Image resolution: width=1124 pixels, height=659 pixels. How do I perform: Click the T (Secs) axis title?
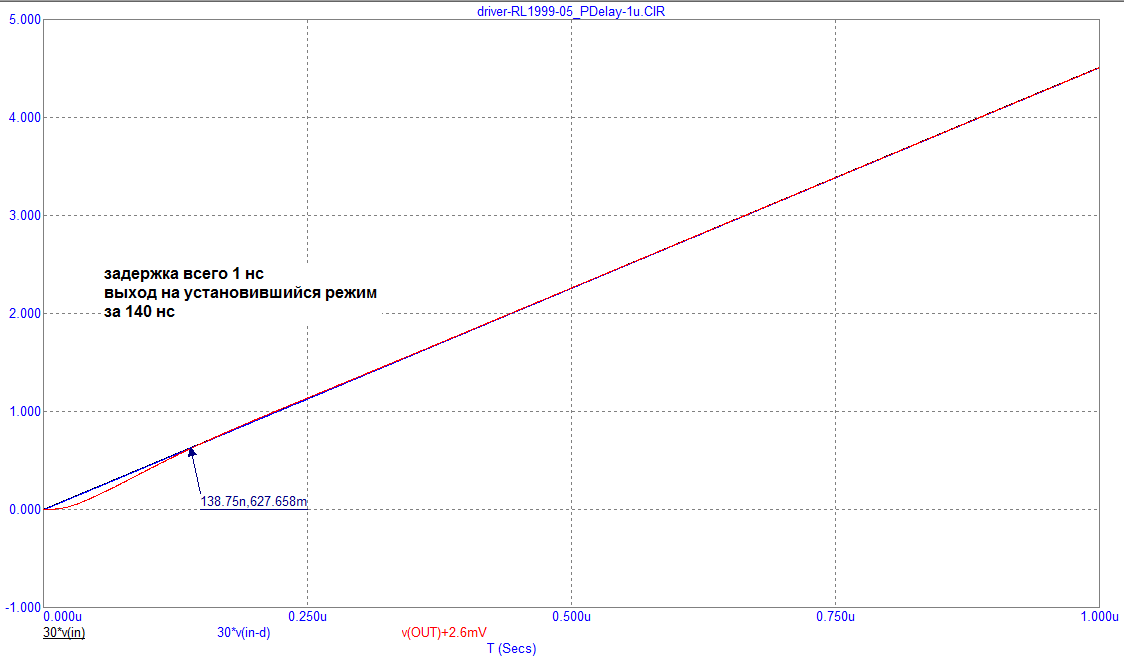click(511, 648)
